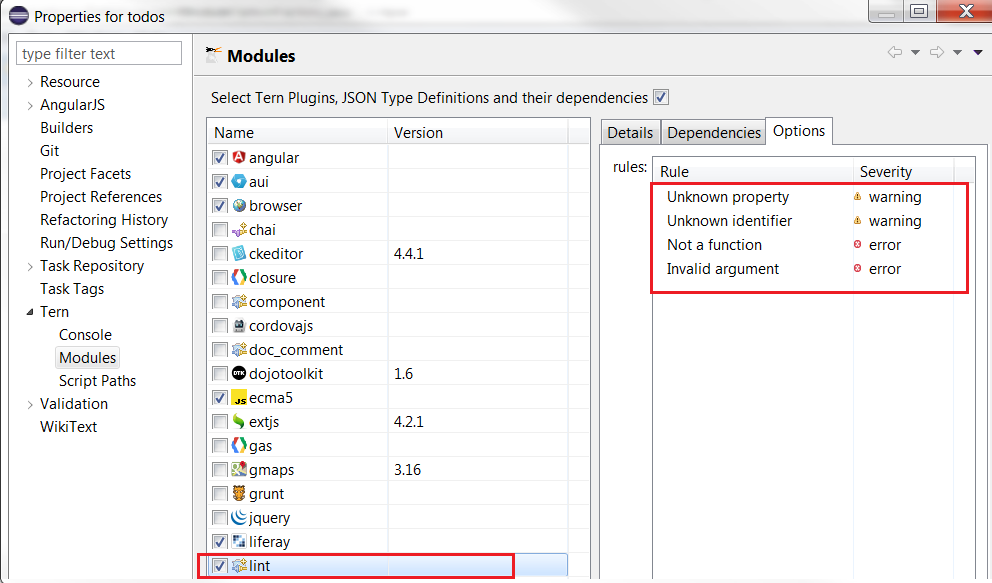
Task: Click the ckeditor module icon
Action: point(239,254)
